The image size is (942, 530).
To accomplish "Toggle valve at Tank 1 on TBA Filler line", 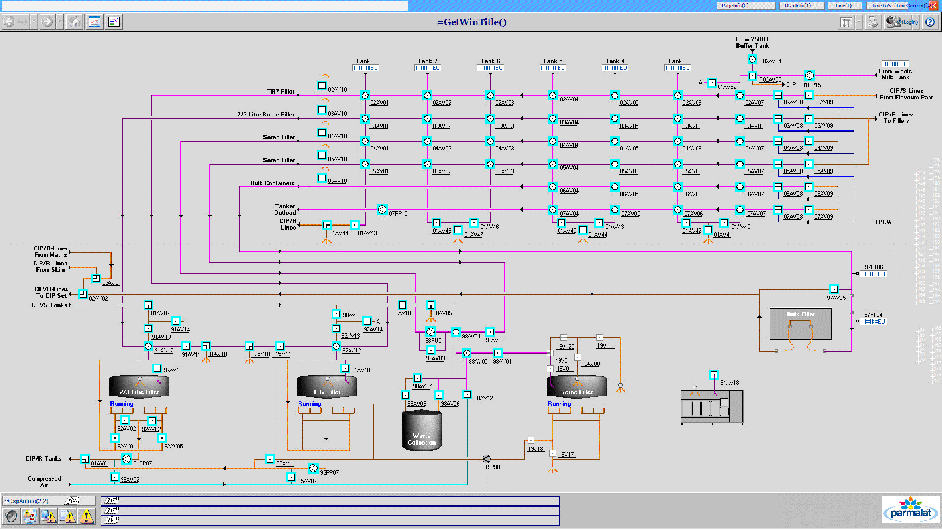I will pos(365,97).
